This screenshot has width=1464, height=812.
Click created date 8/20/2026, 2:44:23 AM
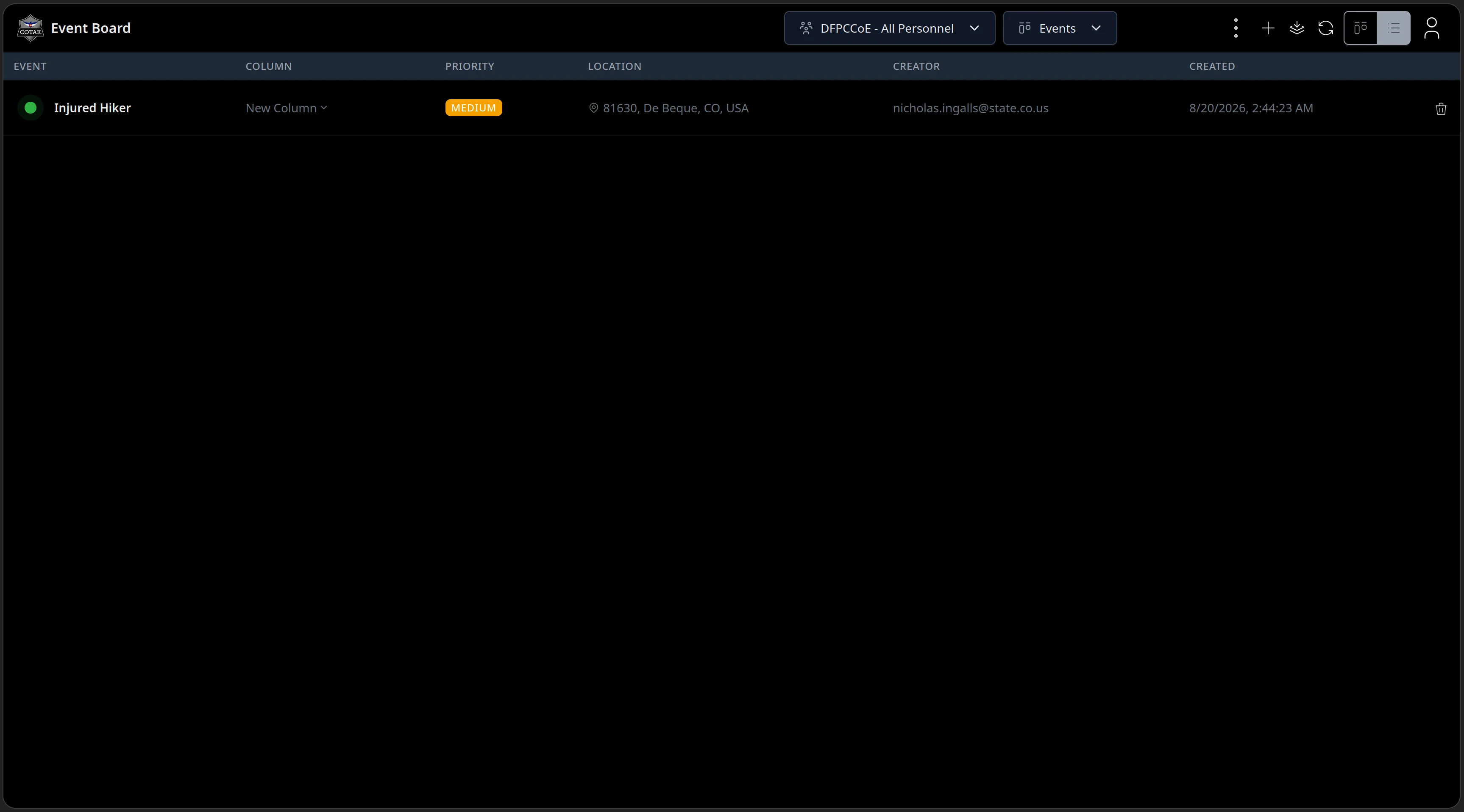coord(1251,108)
